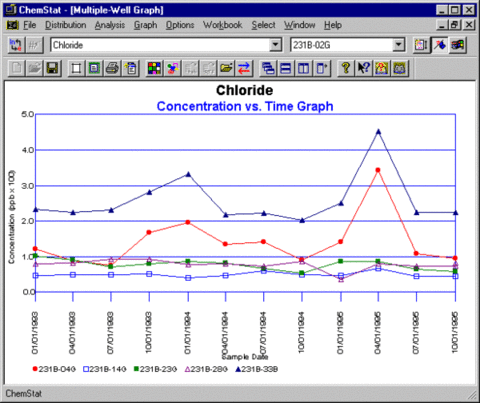
Task: Open the Analysis menu
Action: (110, 25)
